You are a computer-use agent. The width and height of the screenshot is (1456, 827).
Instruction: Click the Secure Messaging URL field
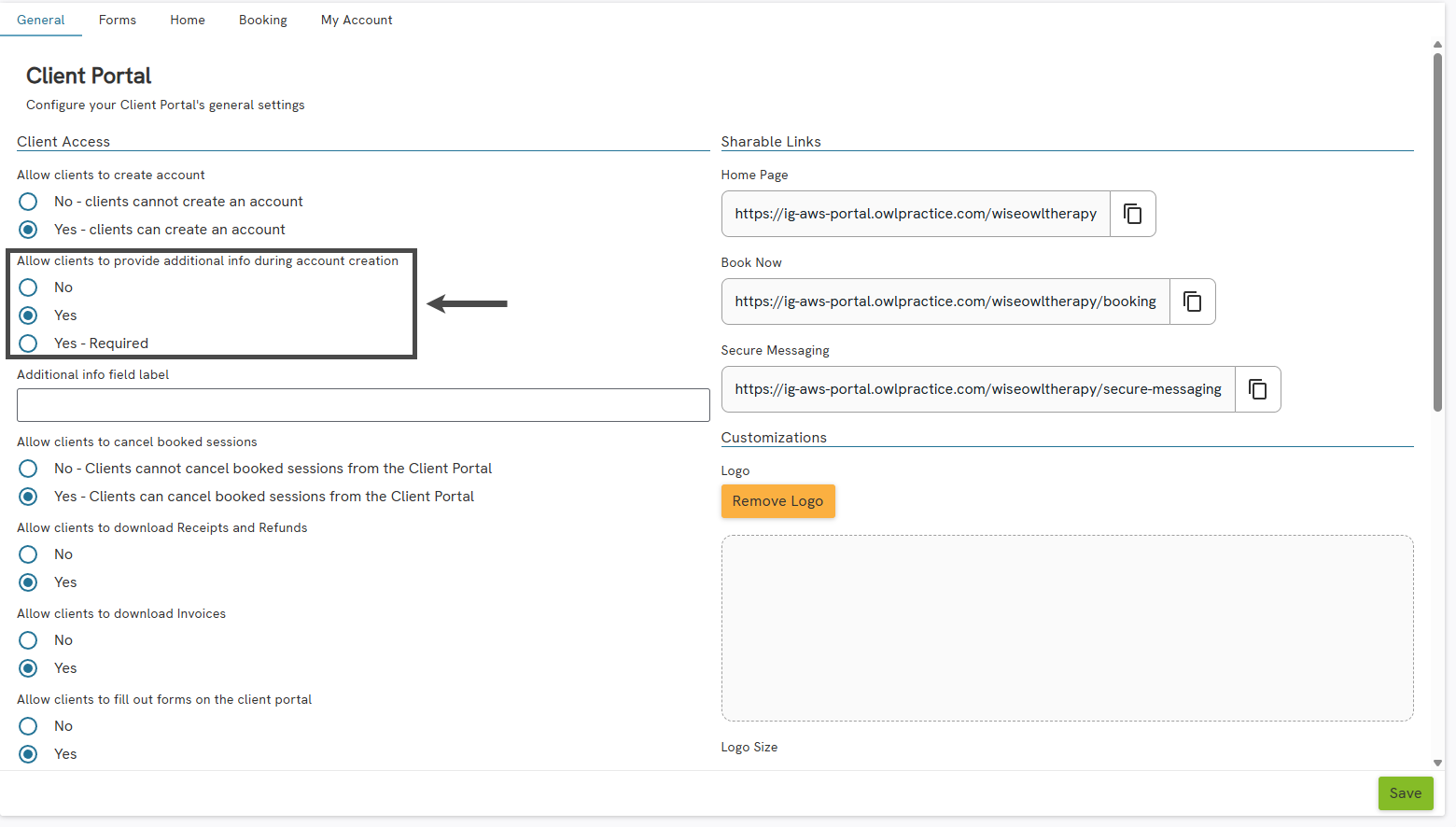978,389
